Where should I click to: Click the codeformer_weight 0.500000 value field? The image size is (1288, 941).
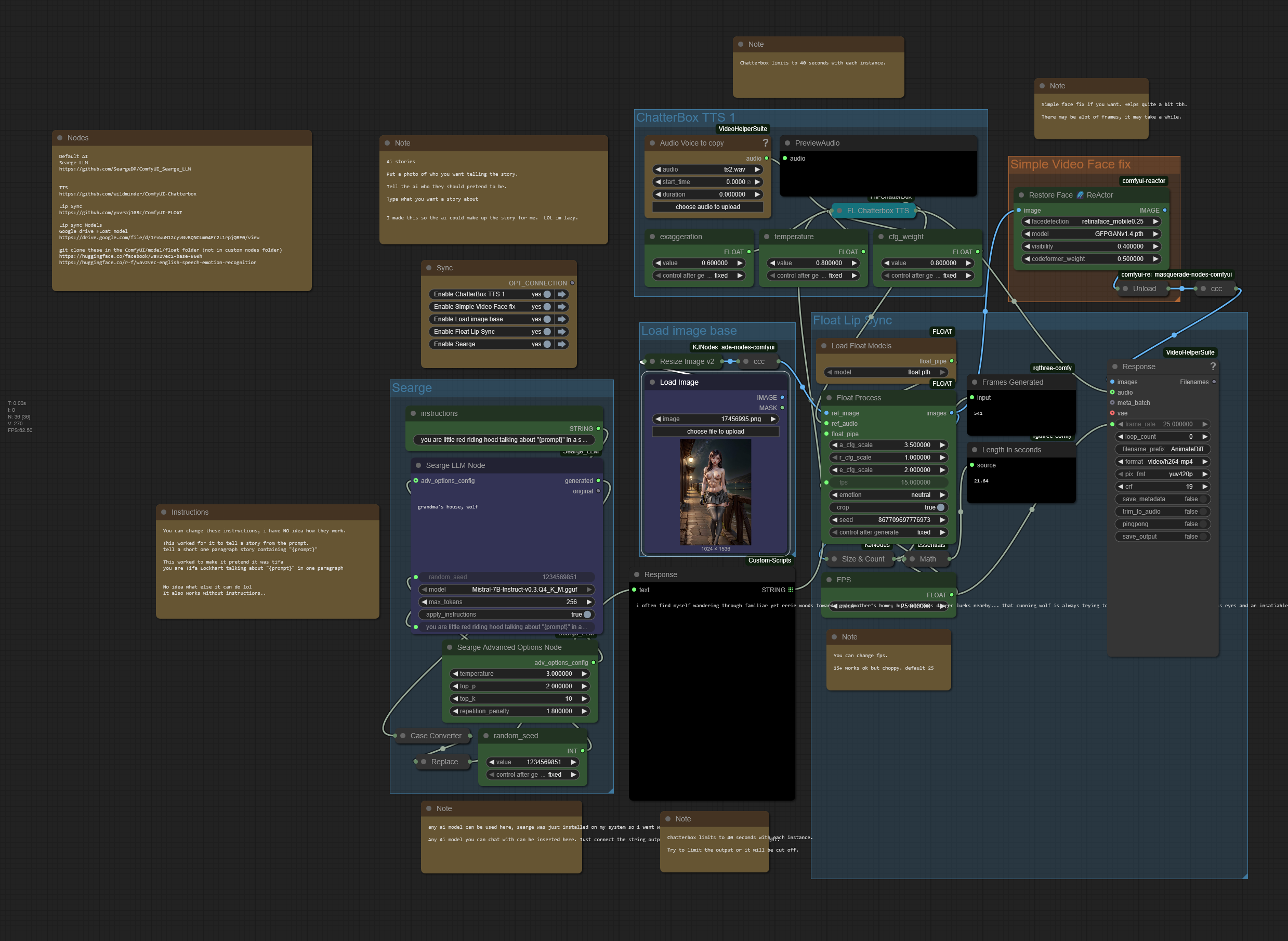(x=1092, y=259)
